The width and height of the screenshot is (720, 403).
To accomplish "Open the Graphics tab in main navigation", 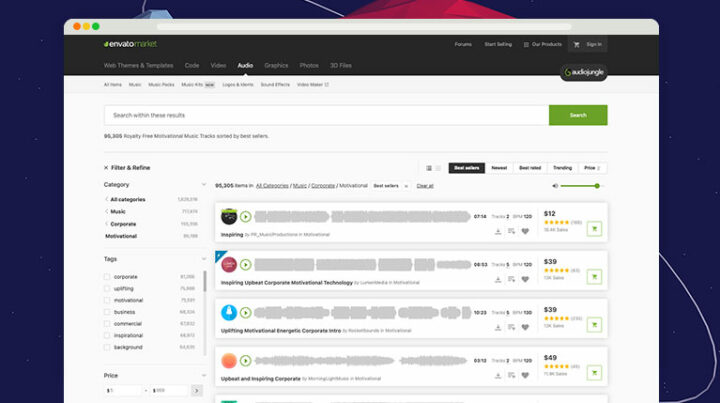I will click(x=276, y=65).
